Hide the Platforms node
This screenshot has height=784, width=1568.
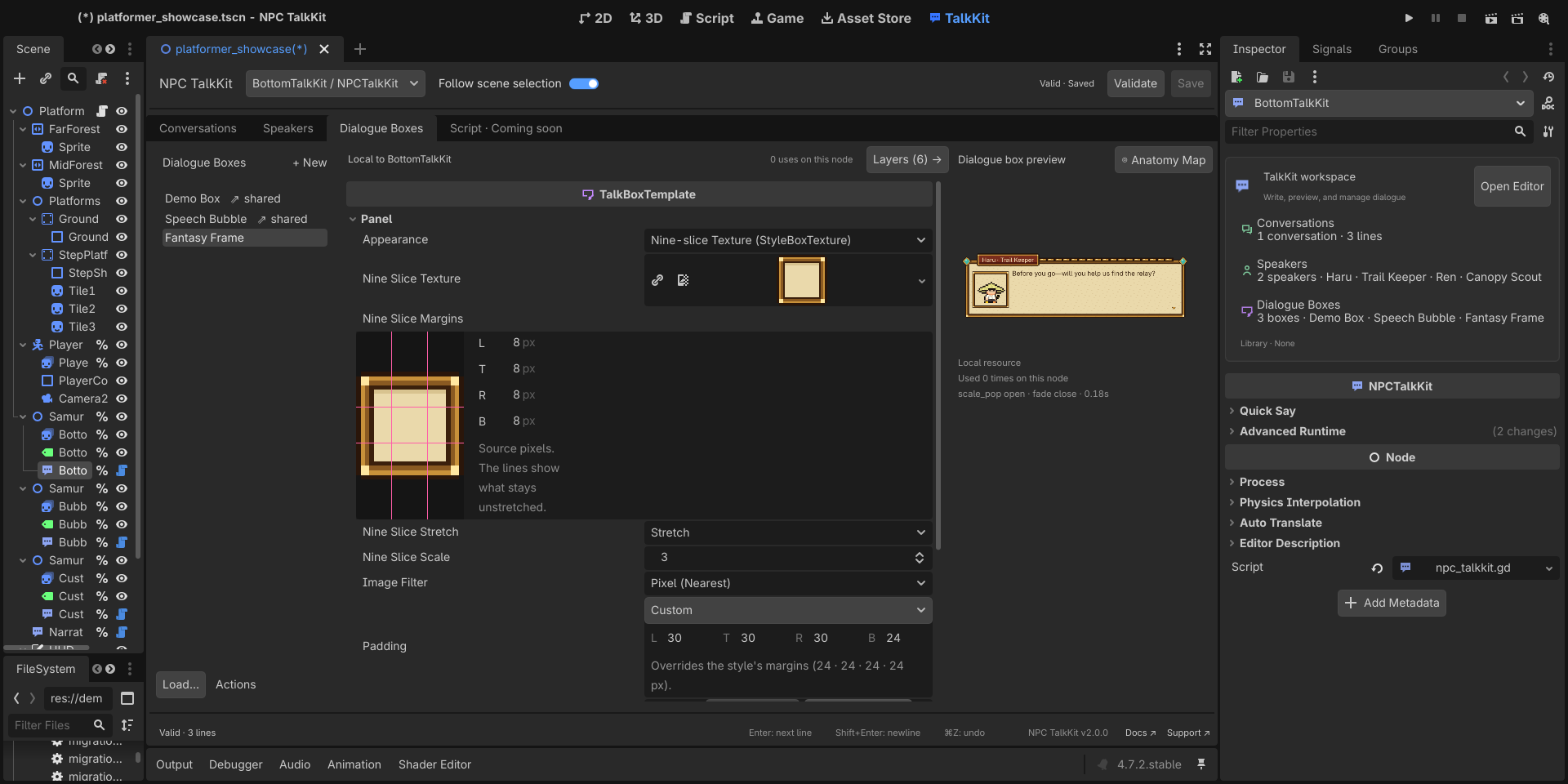(122, 201)
